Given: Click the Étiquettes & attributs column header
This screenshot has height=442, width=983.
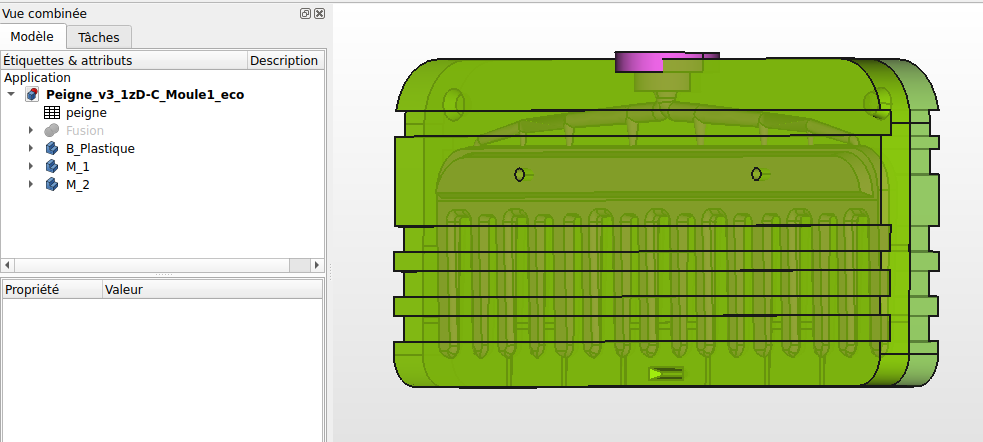Looking at the screenshot, I should click(68, 60).
